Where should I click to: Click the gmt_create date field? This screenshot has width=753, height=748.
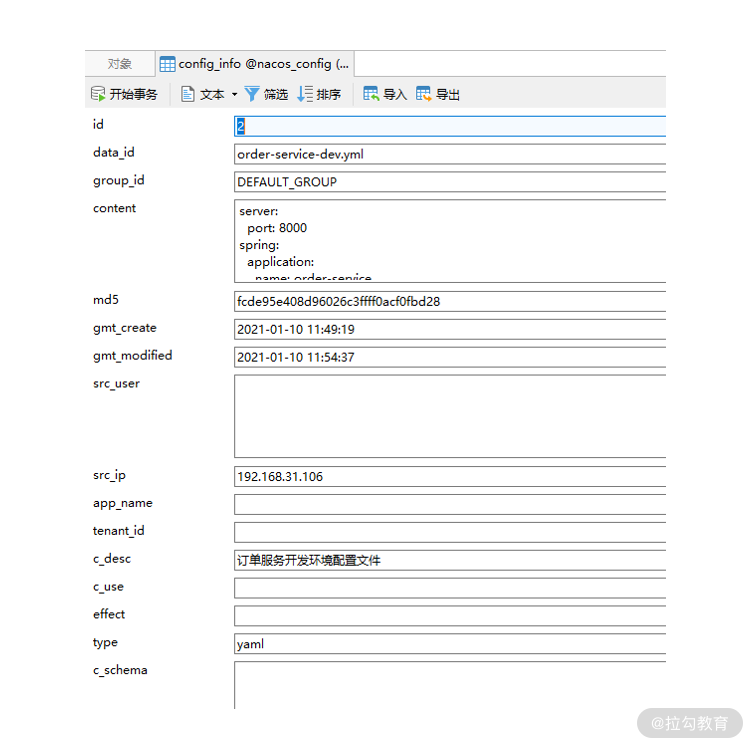click(x=450, y=329)
